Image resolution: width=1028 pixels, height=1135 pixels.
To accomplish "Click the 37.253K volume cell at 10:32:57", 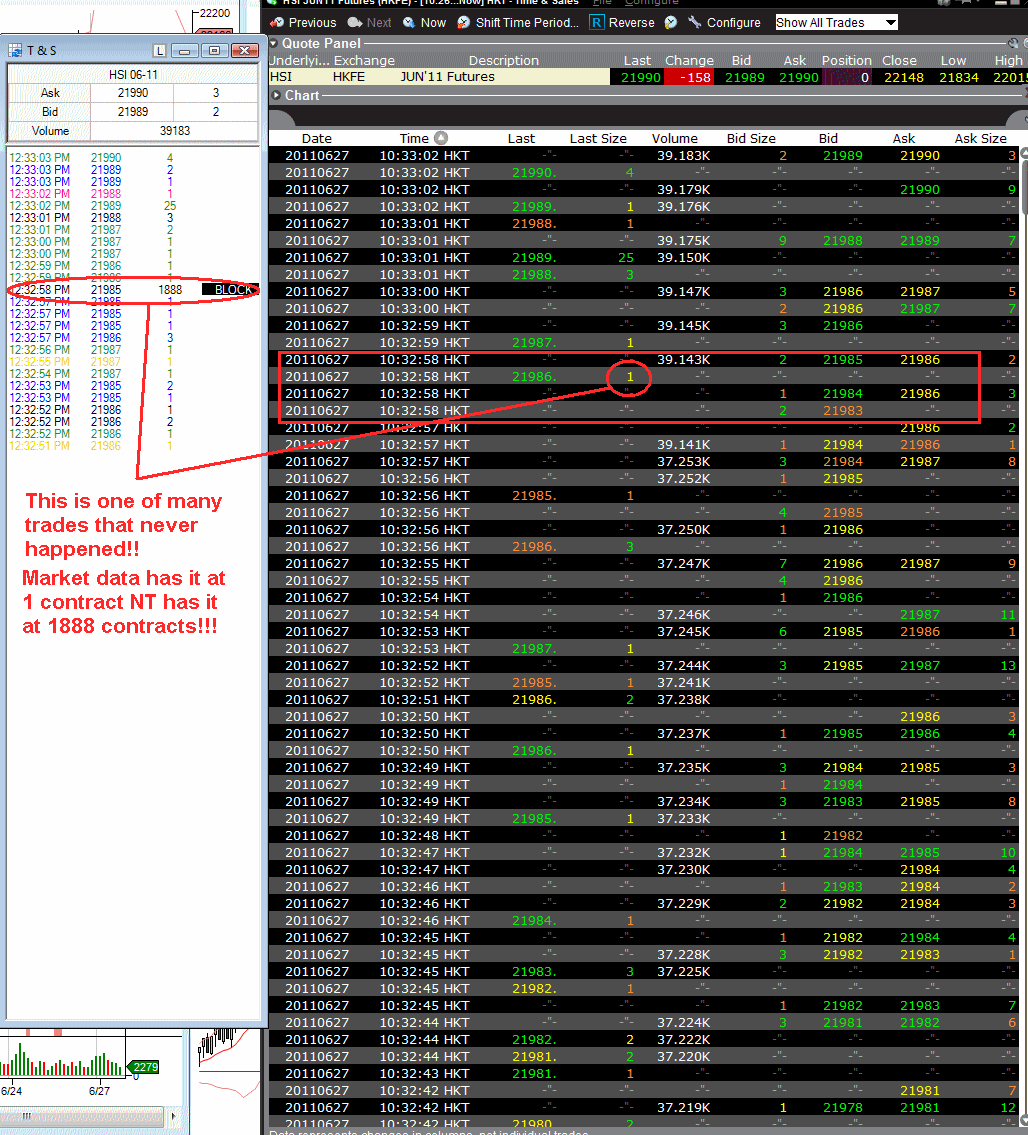I will pos(683,462).
